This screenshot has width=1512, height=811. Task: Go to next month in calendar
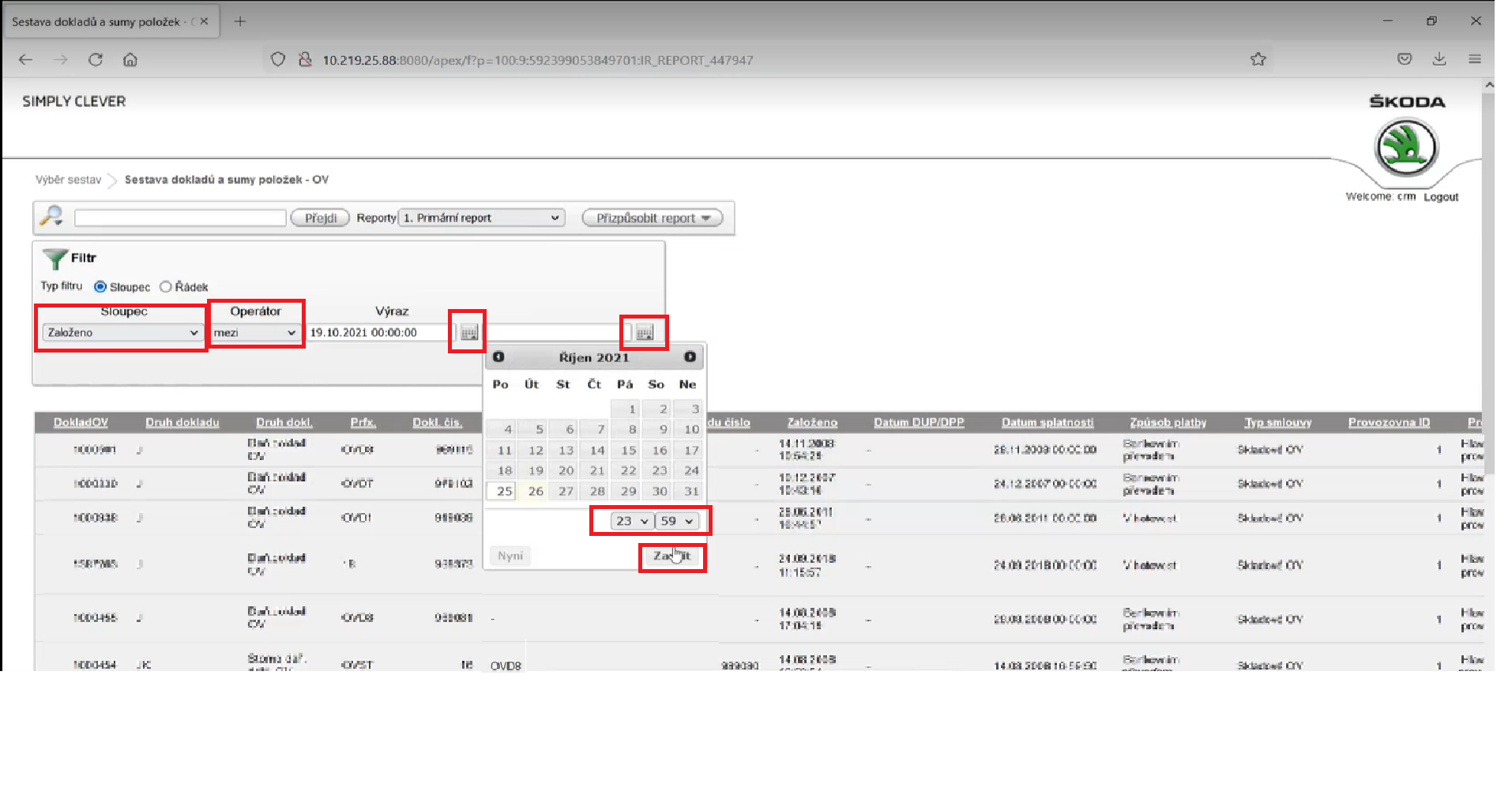(x=690, y=357)
